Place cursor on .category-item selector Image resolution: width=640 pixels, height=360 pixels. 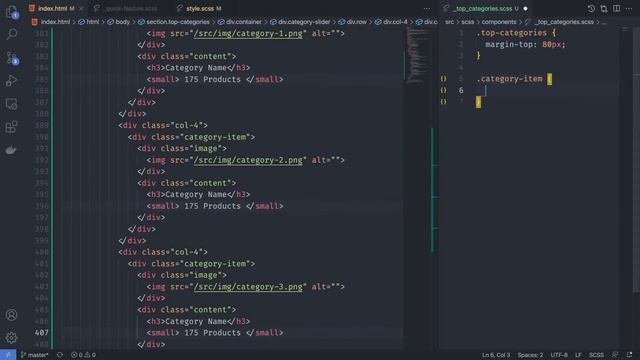[509, 79]
